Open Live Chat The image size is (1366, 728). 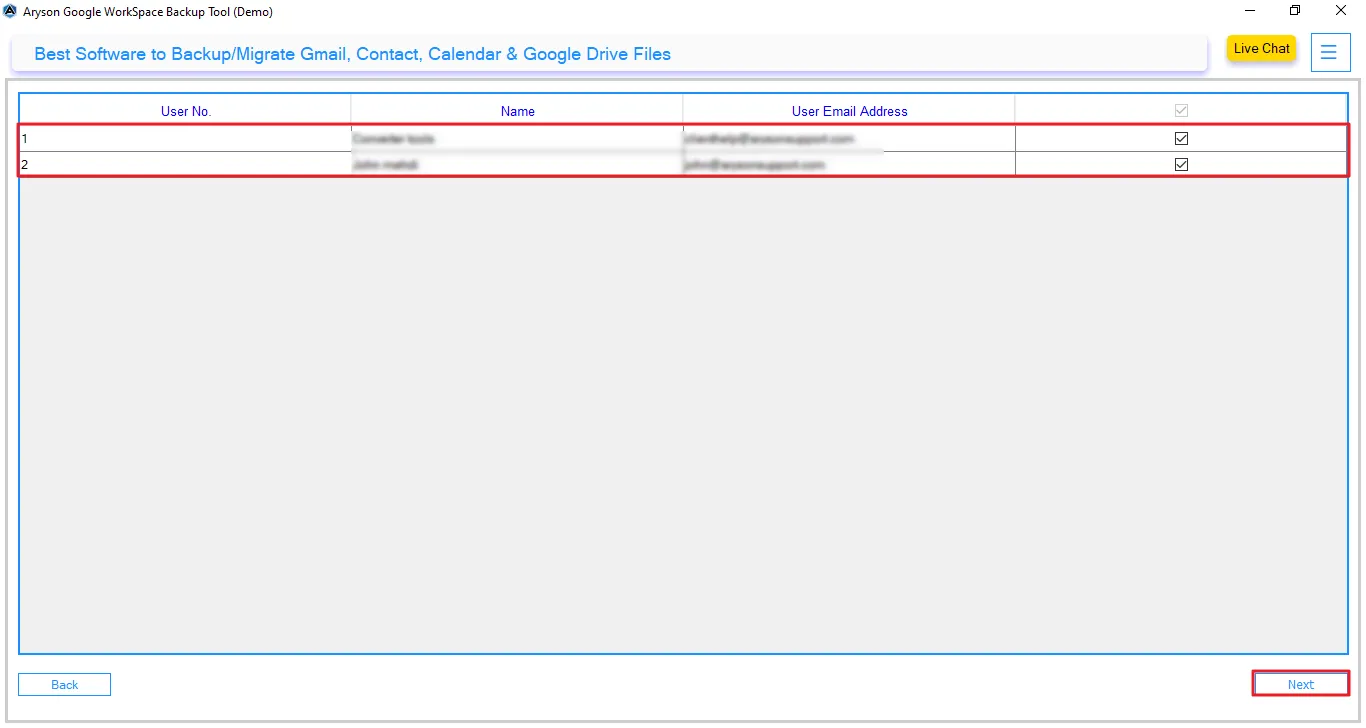(x=1260, y=48)
